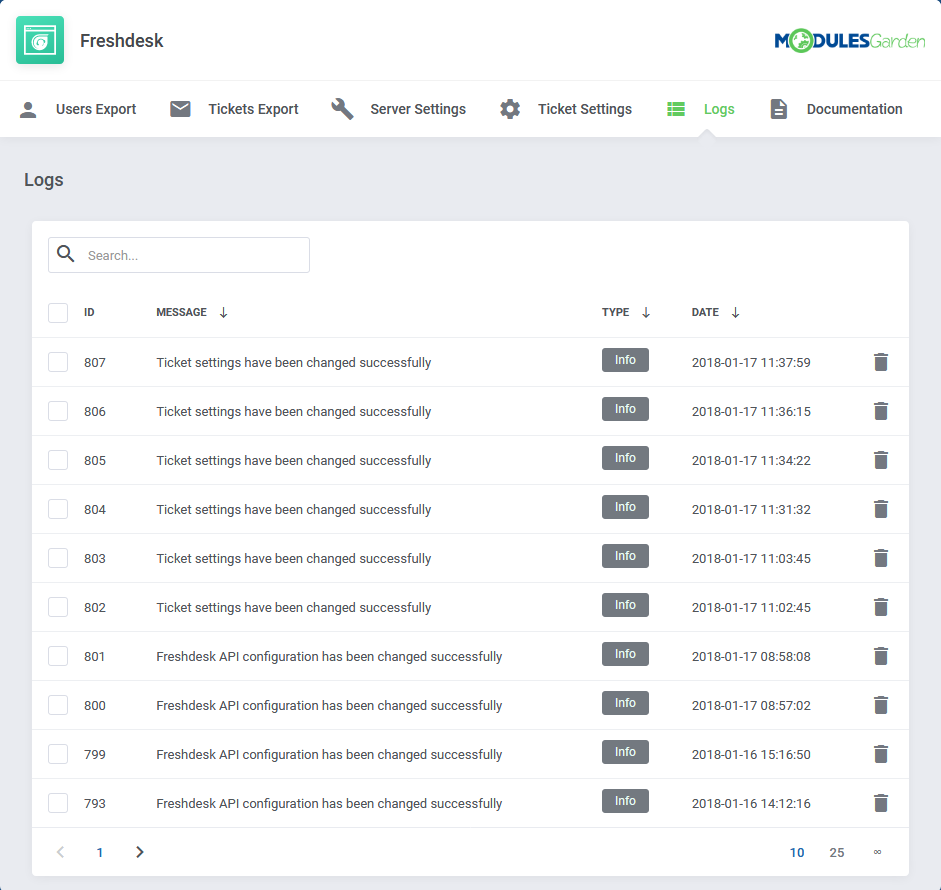Click date 2018-01-17 11:37:59

(751, 362)
